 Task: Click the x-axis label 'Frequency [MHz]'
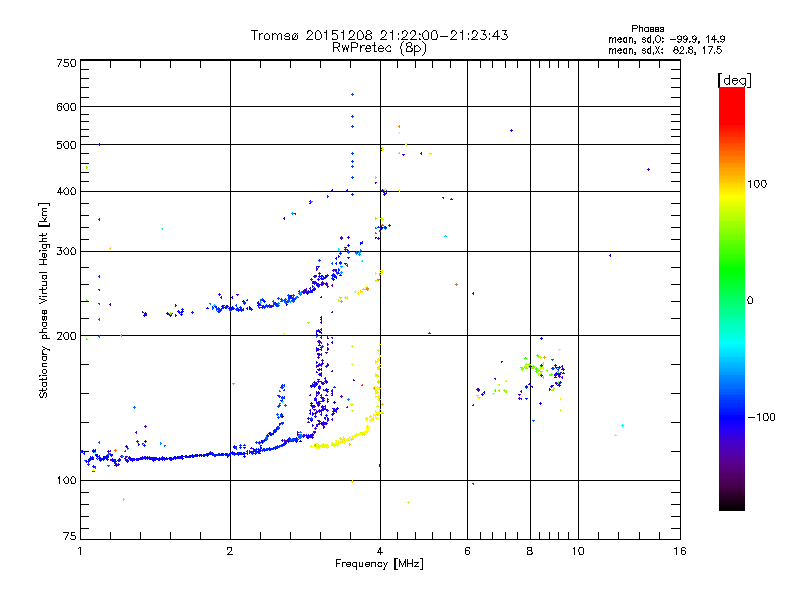(379, 564)
